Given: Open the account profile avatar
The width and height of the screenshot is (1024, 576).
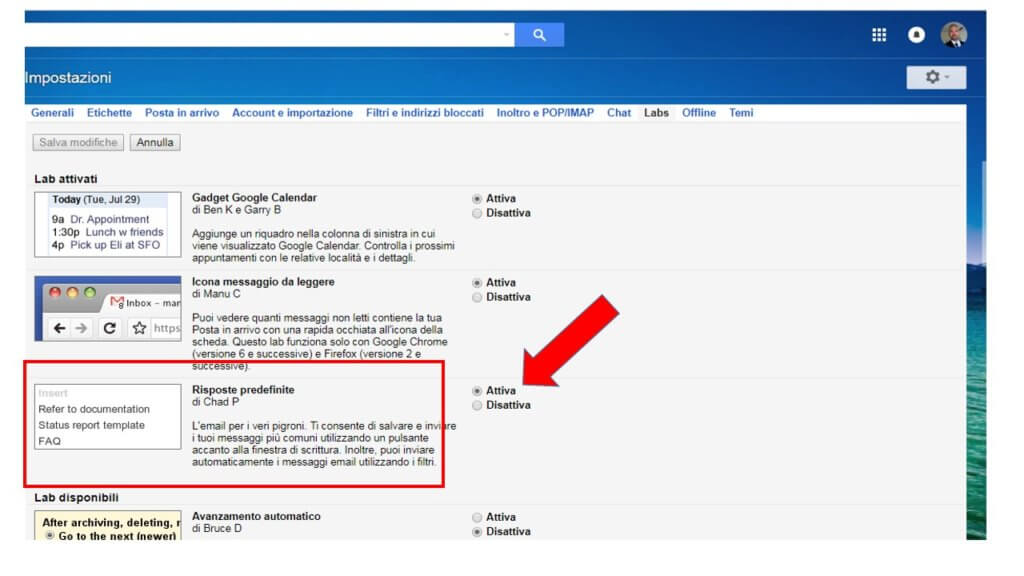Looking at the screenshot, I should (x=954, y=35).
